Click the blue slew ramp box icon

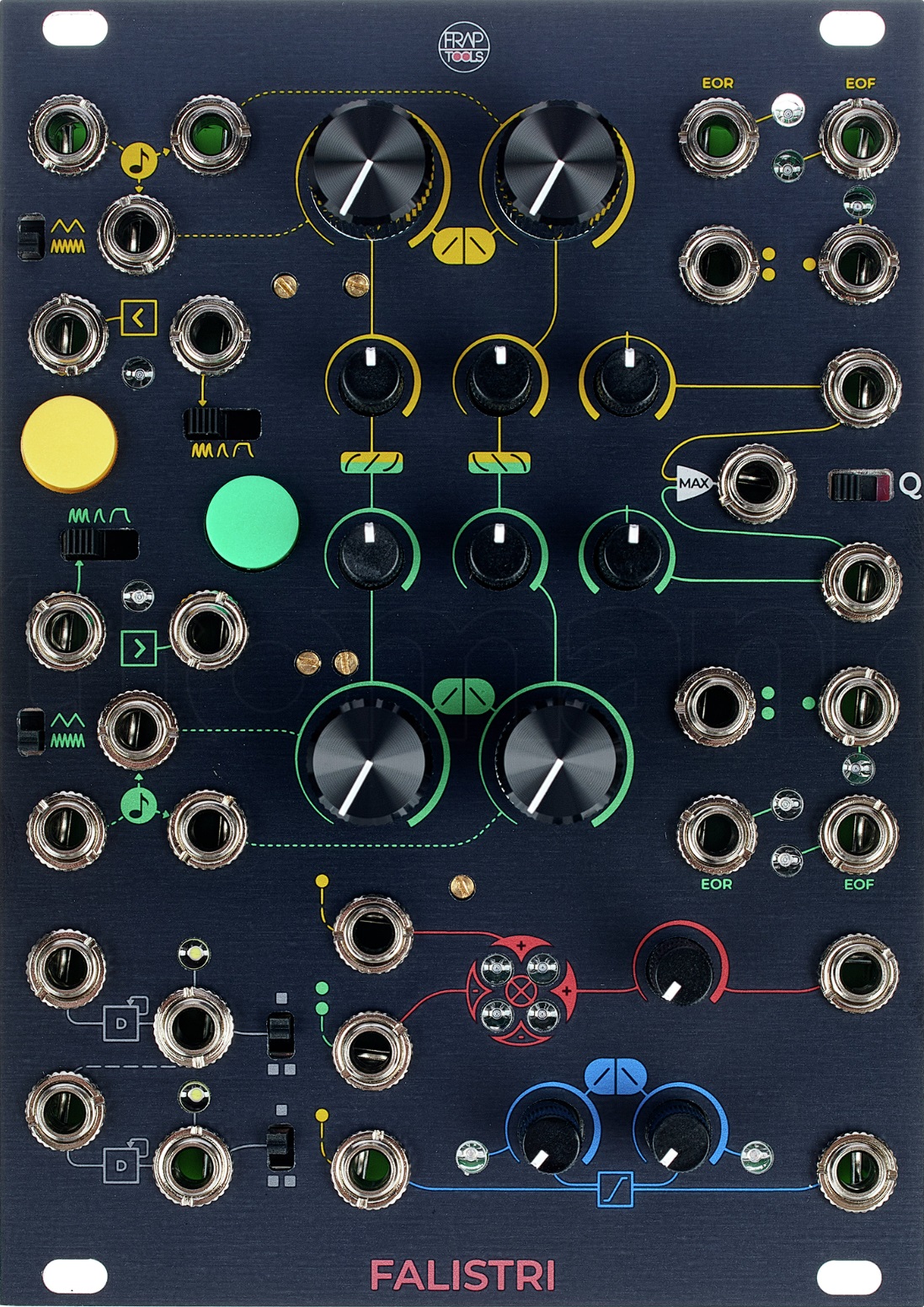tap(615, 1188)
